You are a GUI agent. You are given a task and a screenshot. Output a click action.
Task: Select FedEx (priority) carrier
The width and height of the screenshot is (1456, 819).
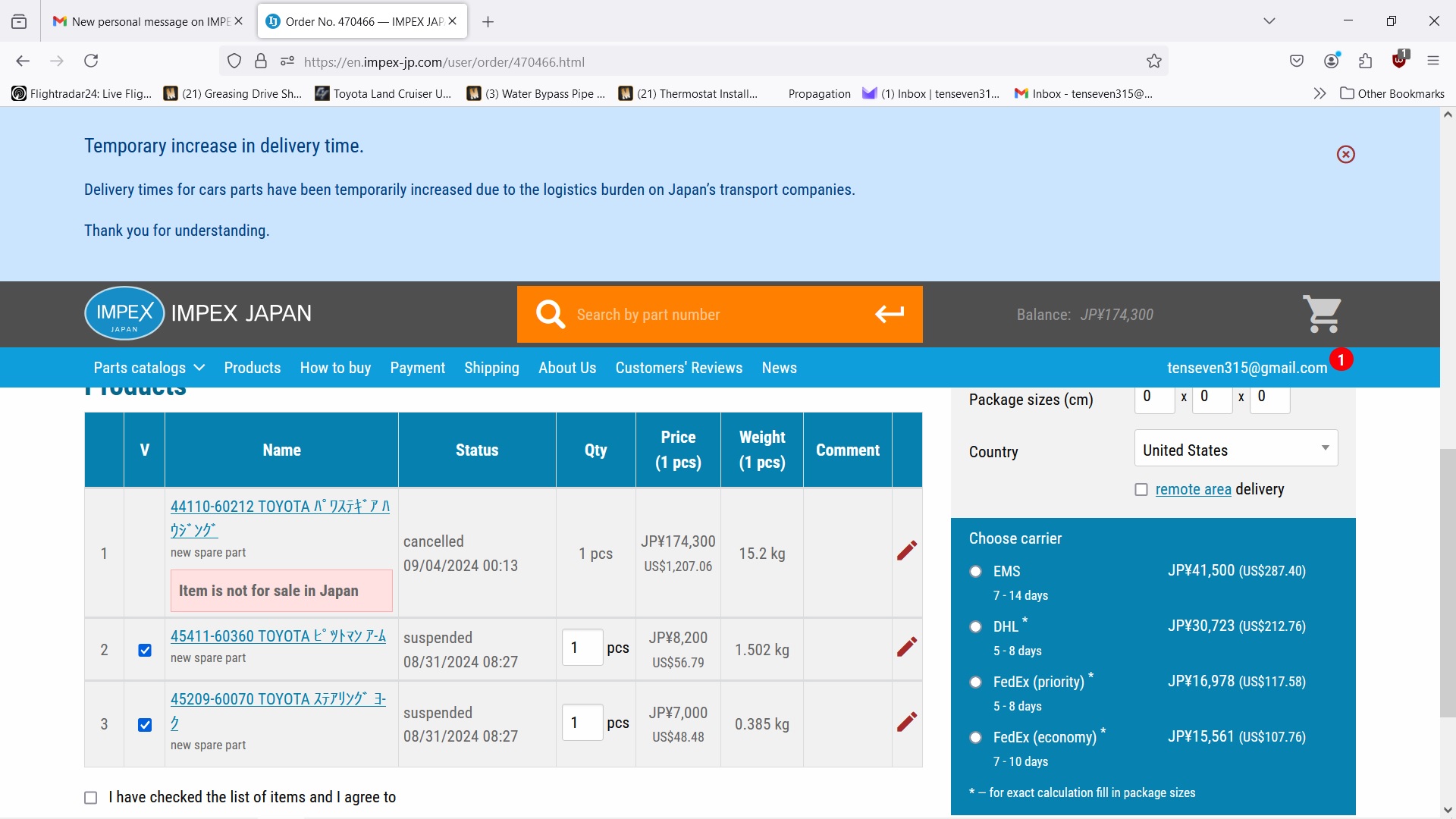click(976, 682)
